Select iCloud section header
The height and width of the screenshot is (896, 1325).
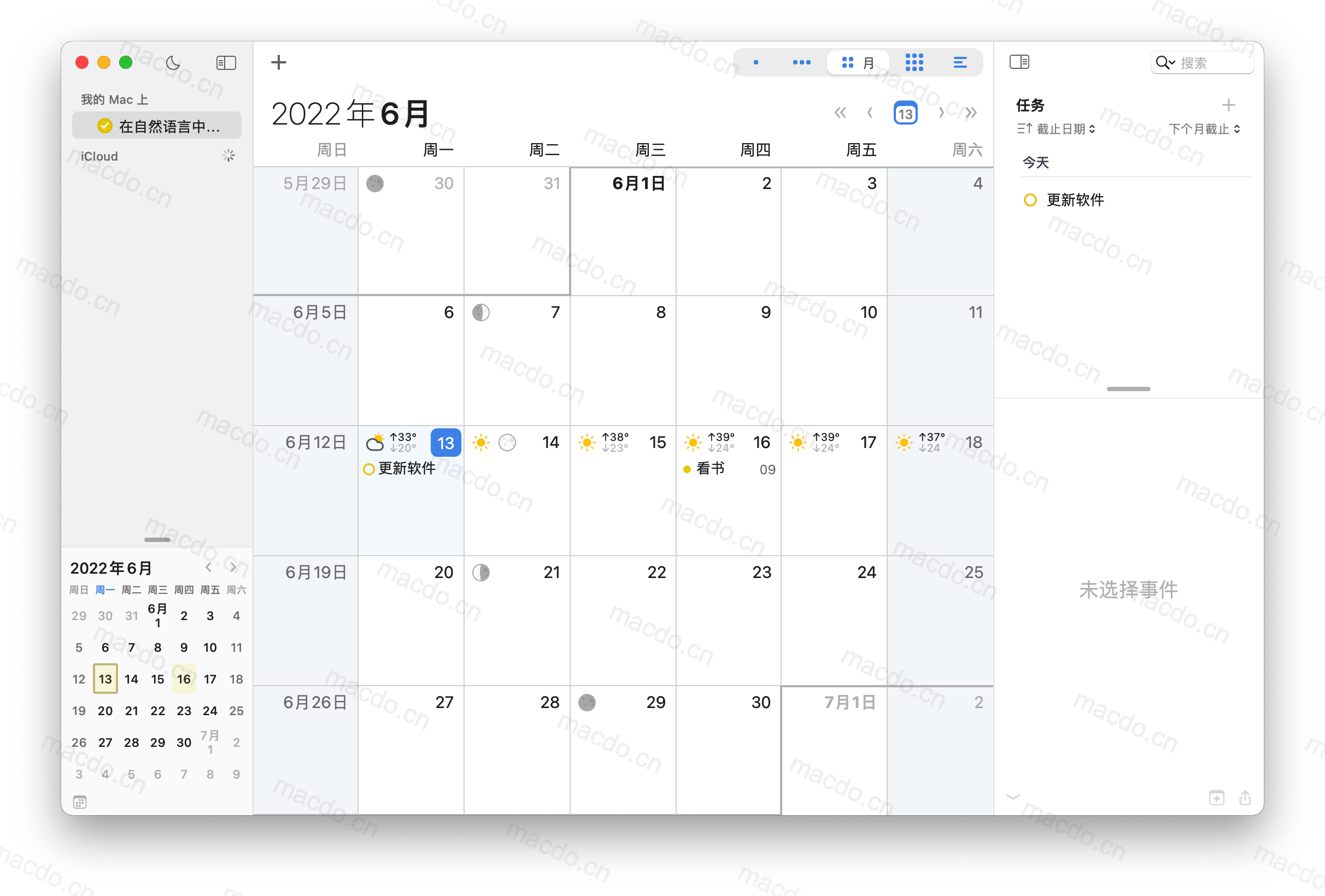[x=99, y=156]
